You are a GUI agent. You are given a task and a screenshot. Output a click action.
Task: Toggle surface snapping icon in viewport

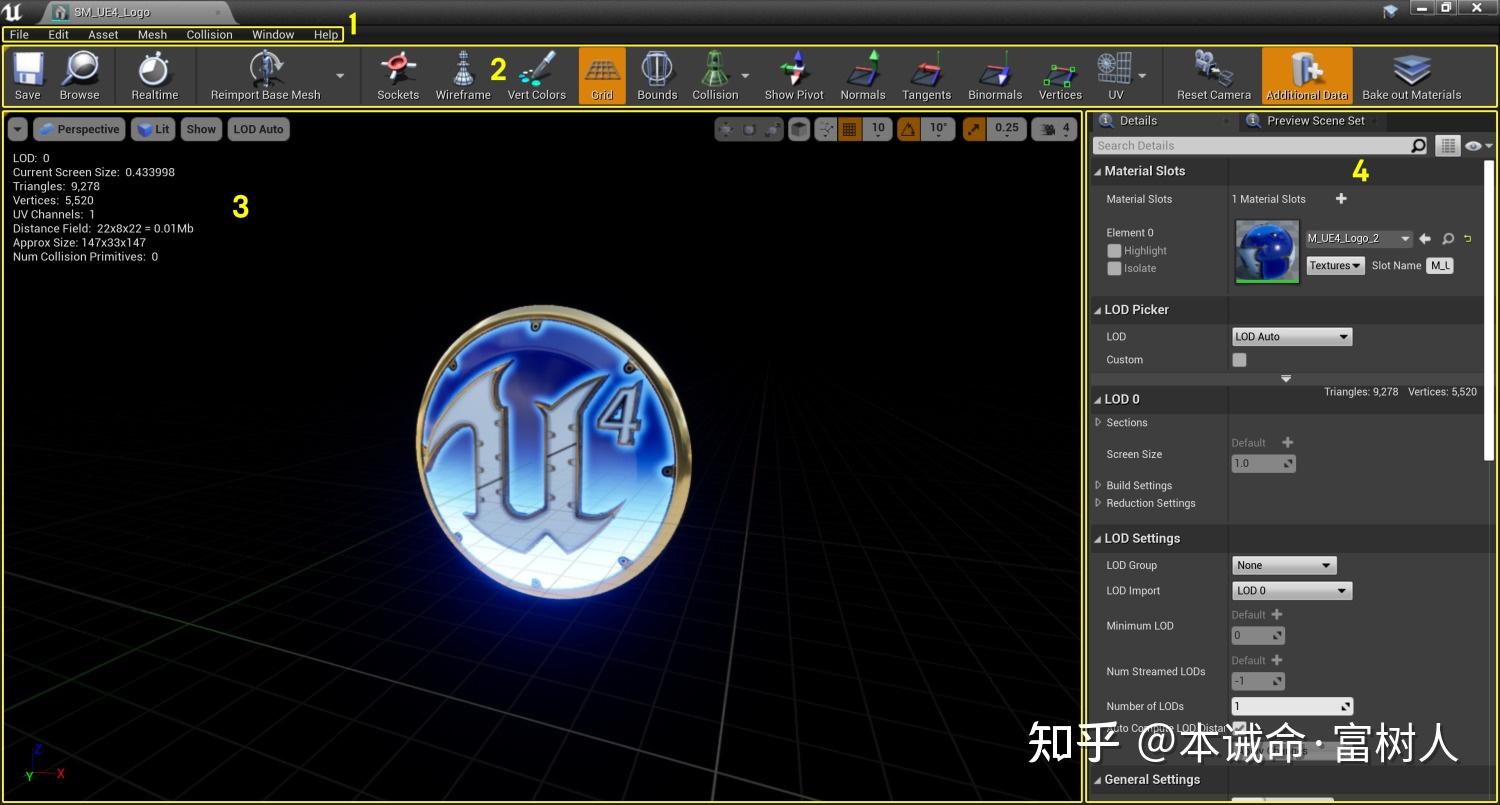pyautogui.click(x=825, y=128)
